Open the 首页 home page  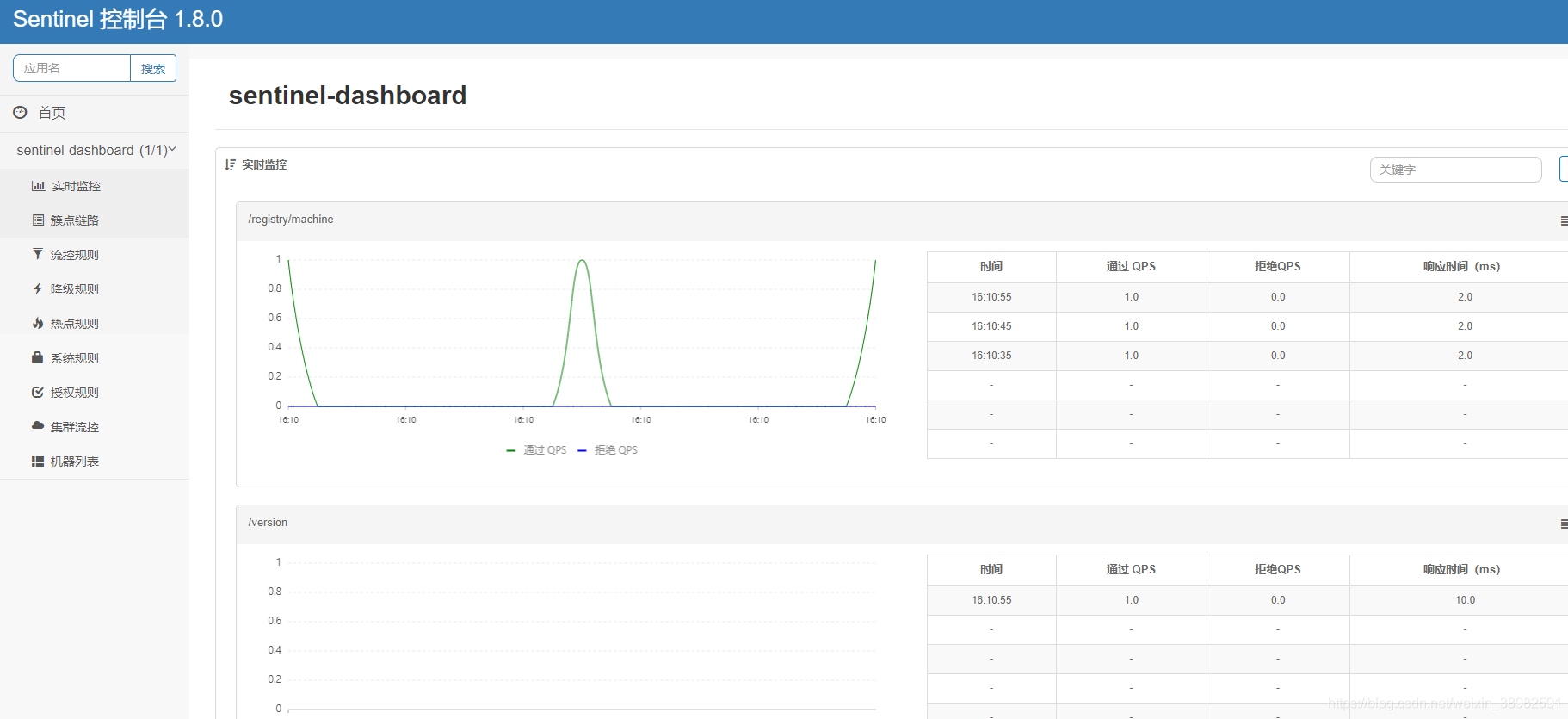[52, 113]
